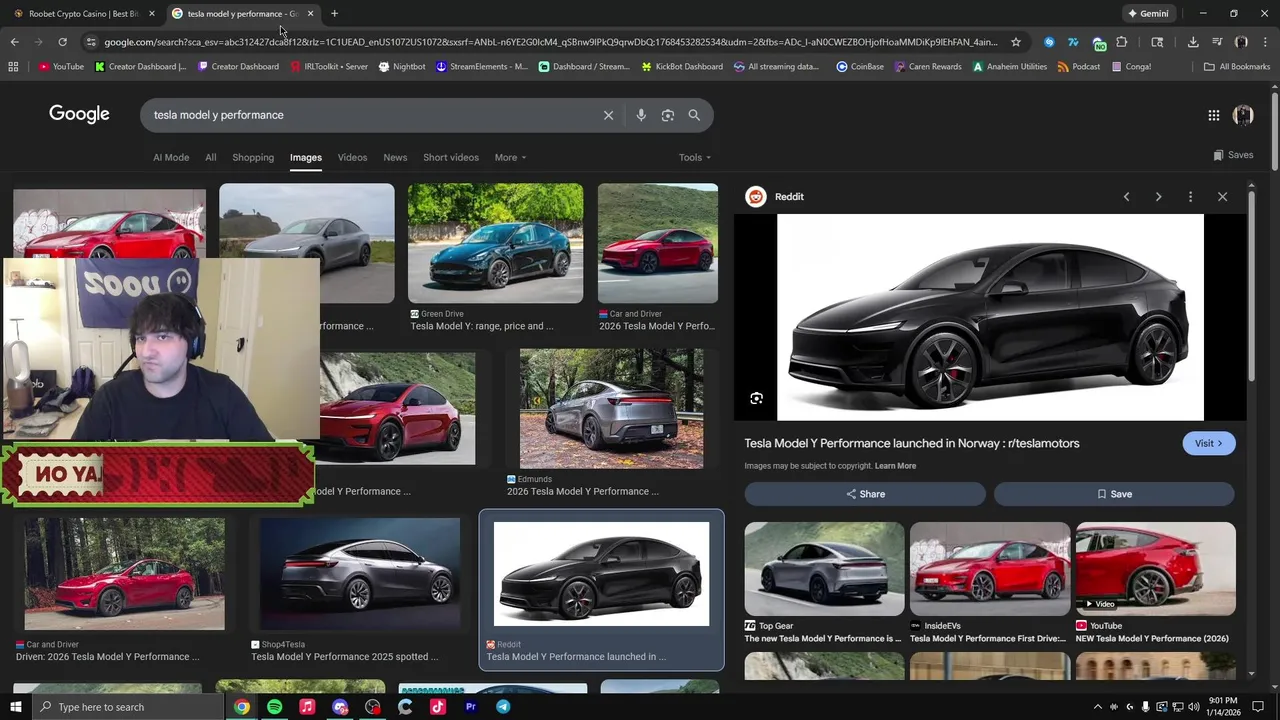The height and width of the screenshot is (720, 1280).
Task: Click Lens icon on previewed car image
Action: tap(756, 398)
